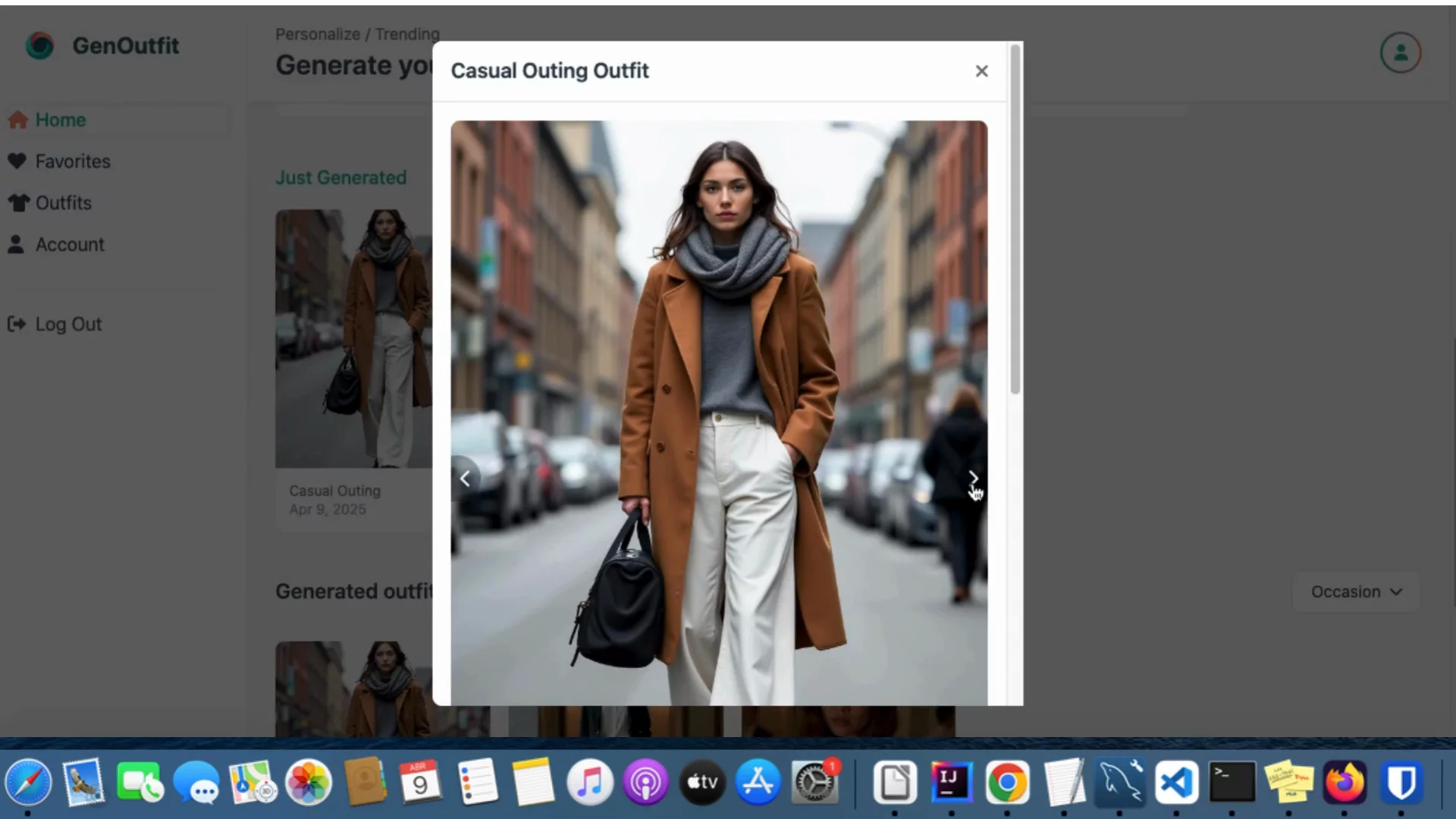Click 'Apr 9, 2025' card date

pos(328,510)
